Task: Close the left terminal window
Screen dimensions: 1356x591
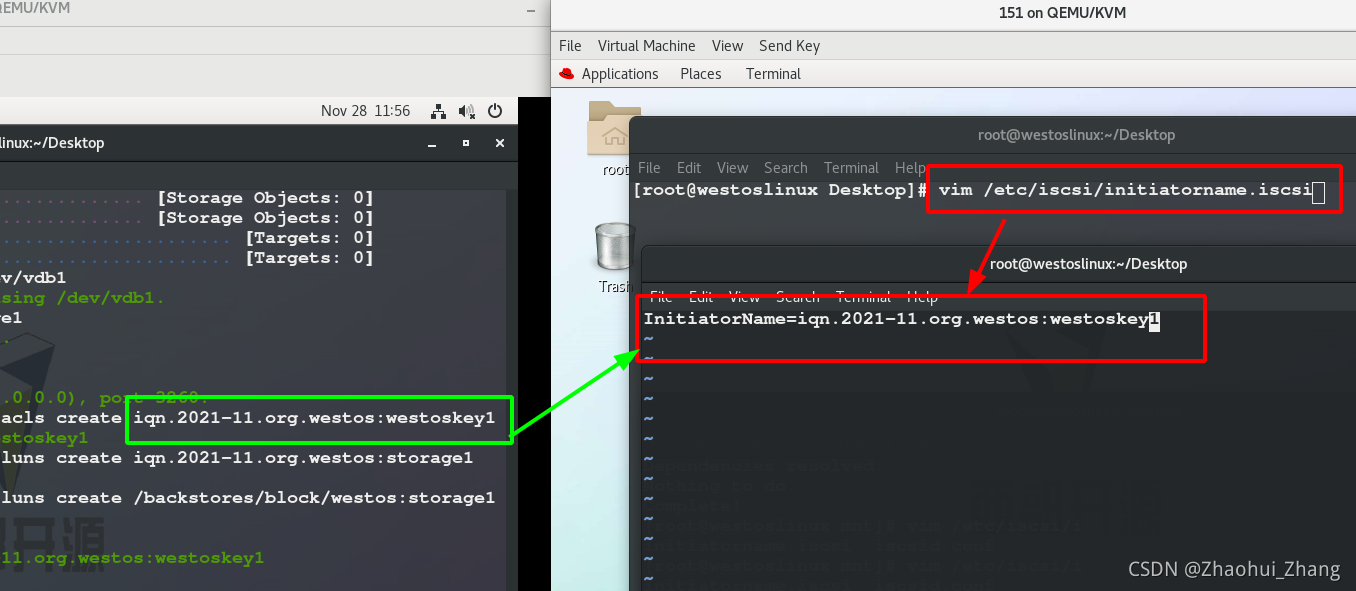Action: click(500, 144)
